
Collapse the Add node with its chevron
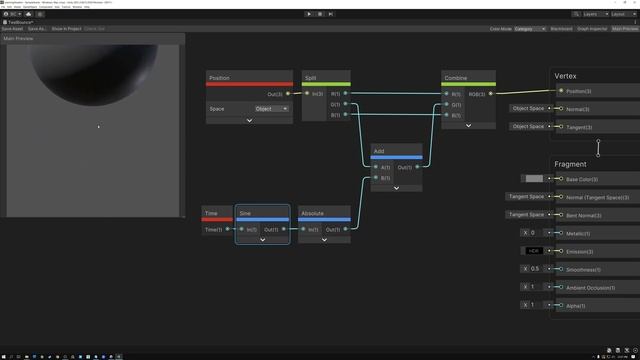pyautogui.click(x=396, y=188)
